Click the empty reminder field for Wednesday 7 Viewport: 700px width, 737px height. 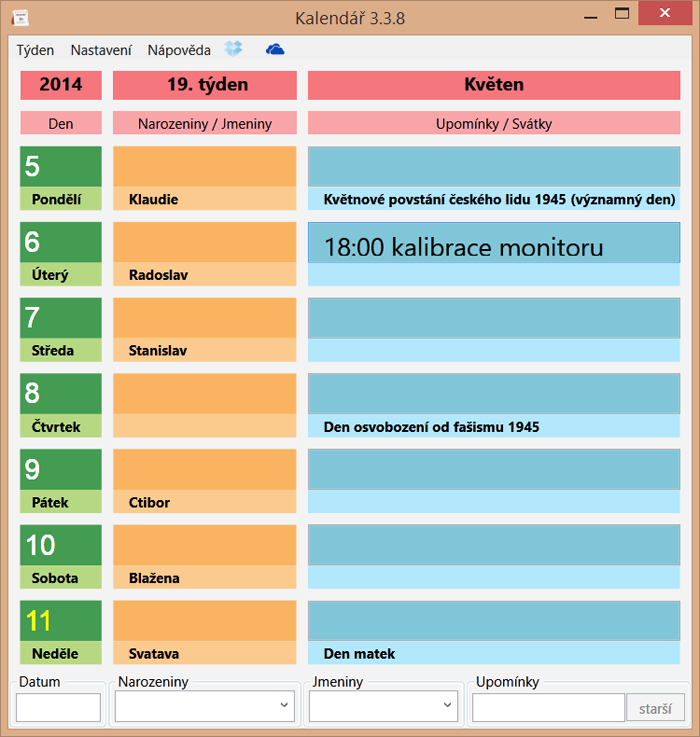coord(494,318)
